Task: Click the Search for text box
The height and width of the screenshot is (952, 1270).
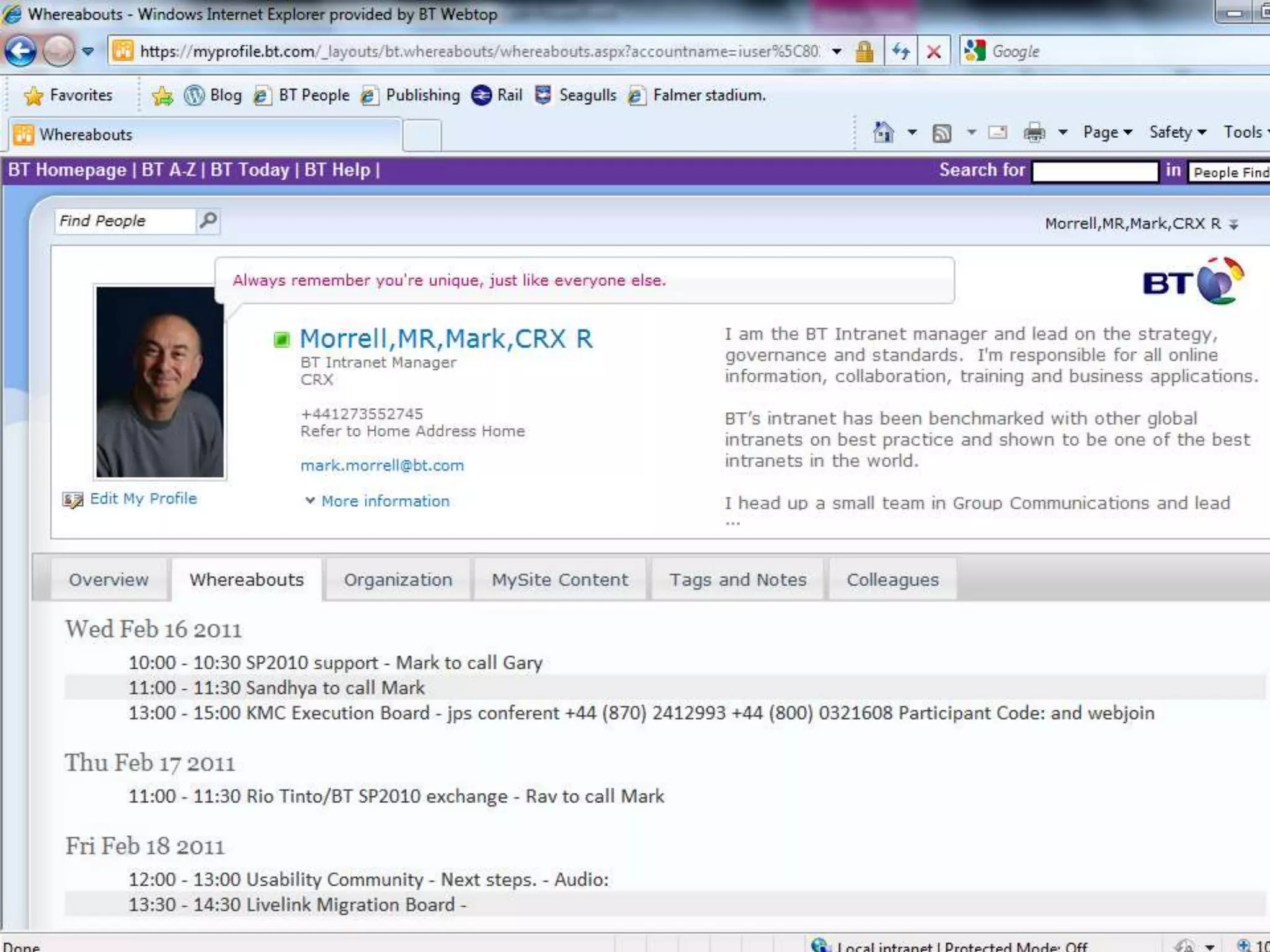Action: click(x=1095, y=172)
